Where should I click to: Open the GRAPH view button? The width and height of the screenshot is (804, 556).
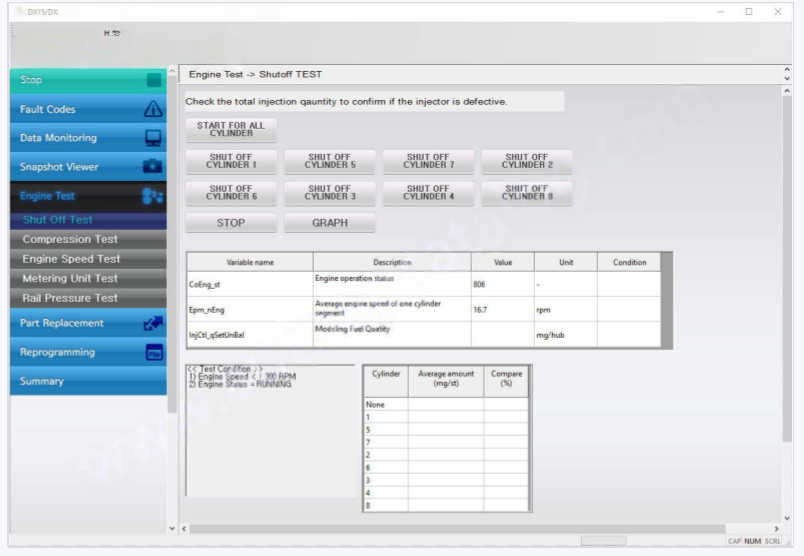[x=329, y=223]
